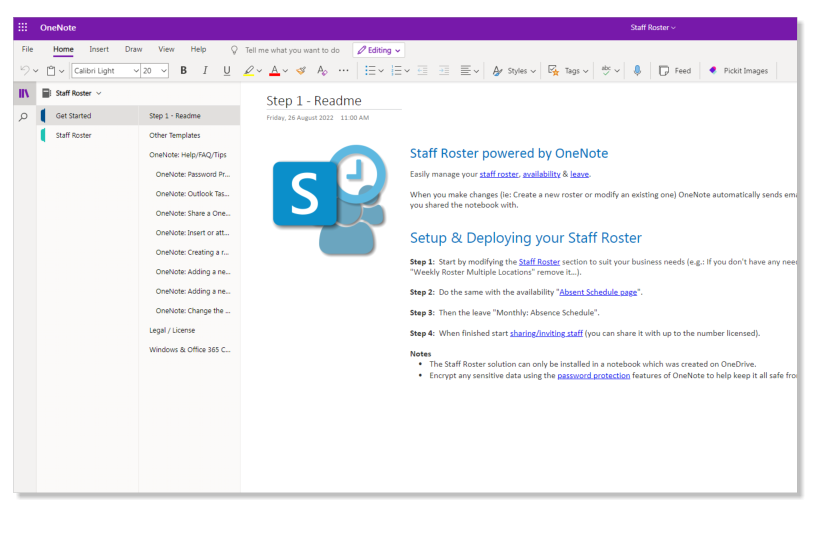This screenshot has height=560, width=820.
Task: Select the SharePoint staff roster image
Action: [x=330, y=200]
